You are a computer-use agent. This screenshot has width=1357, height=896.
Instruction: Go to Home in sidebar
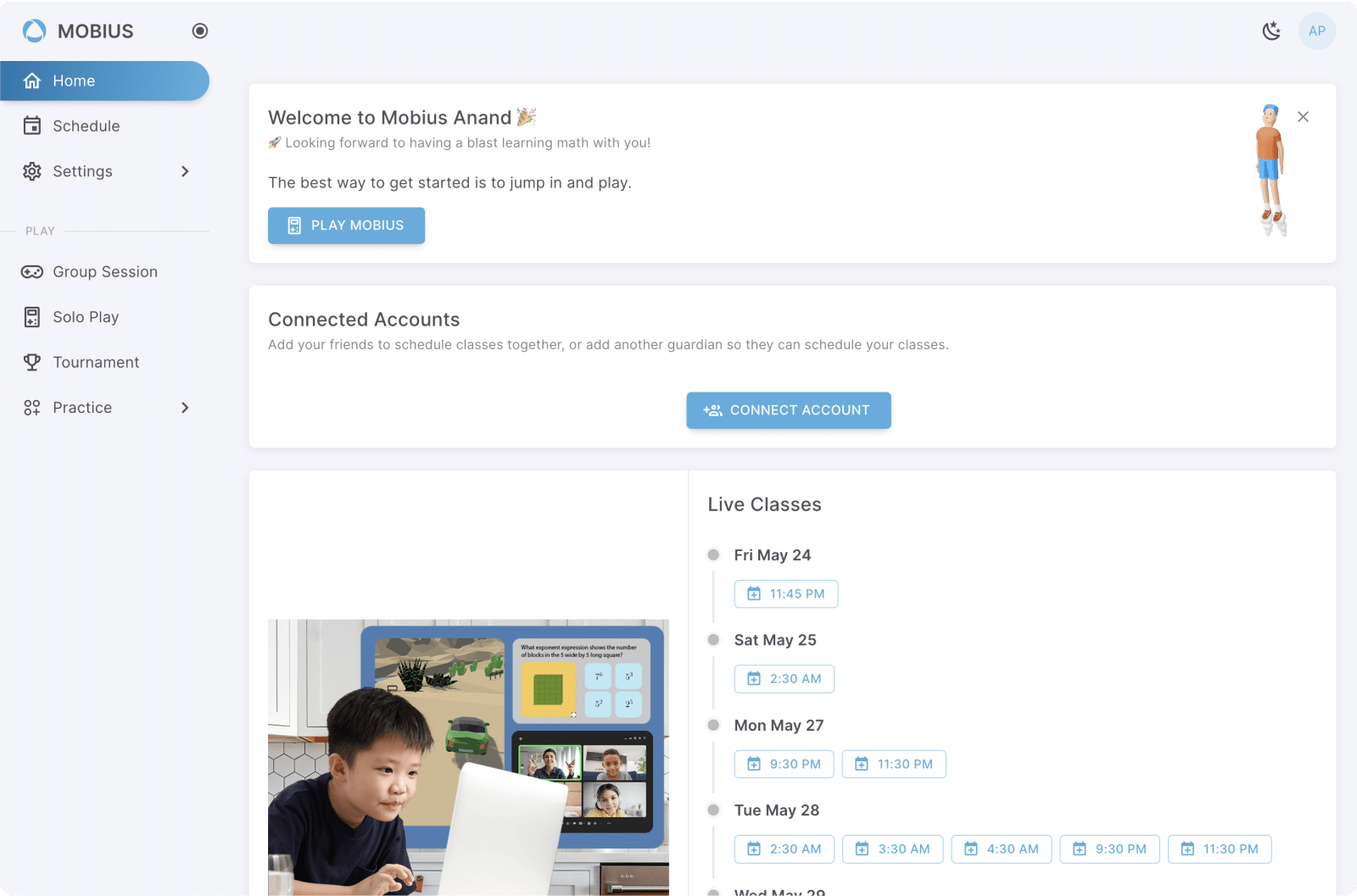click(x=104, y=81)
